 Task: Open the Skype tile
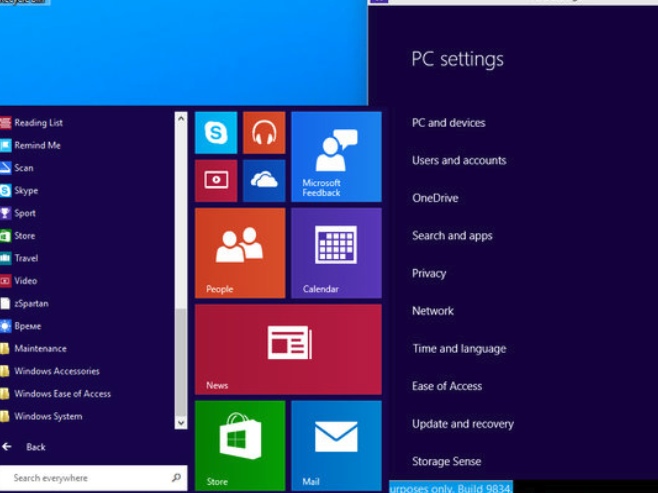click(x=216, y=133)
